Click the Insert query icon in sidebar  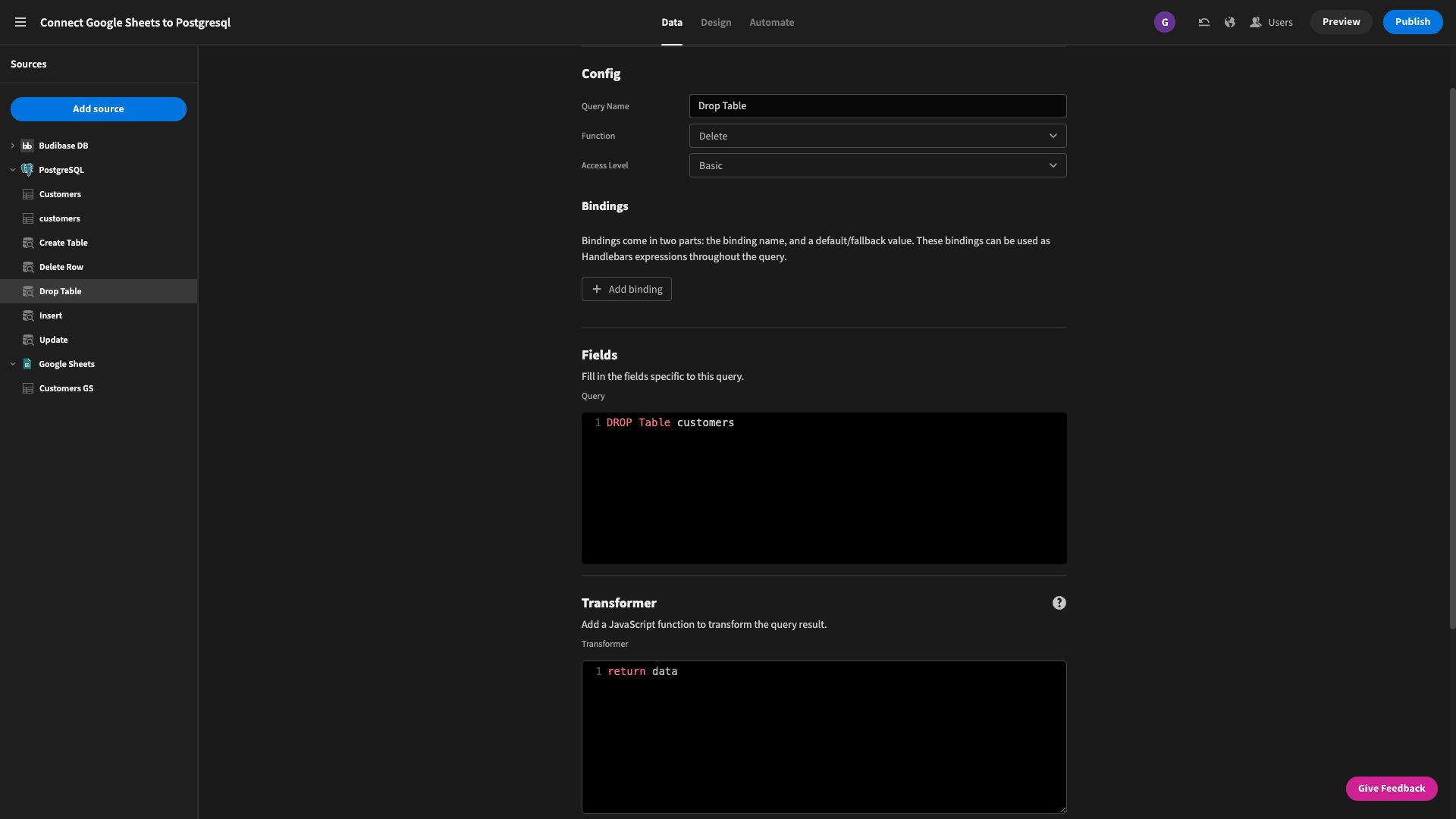coord(27,316)
